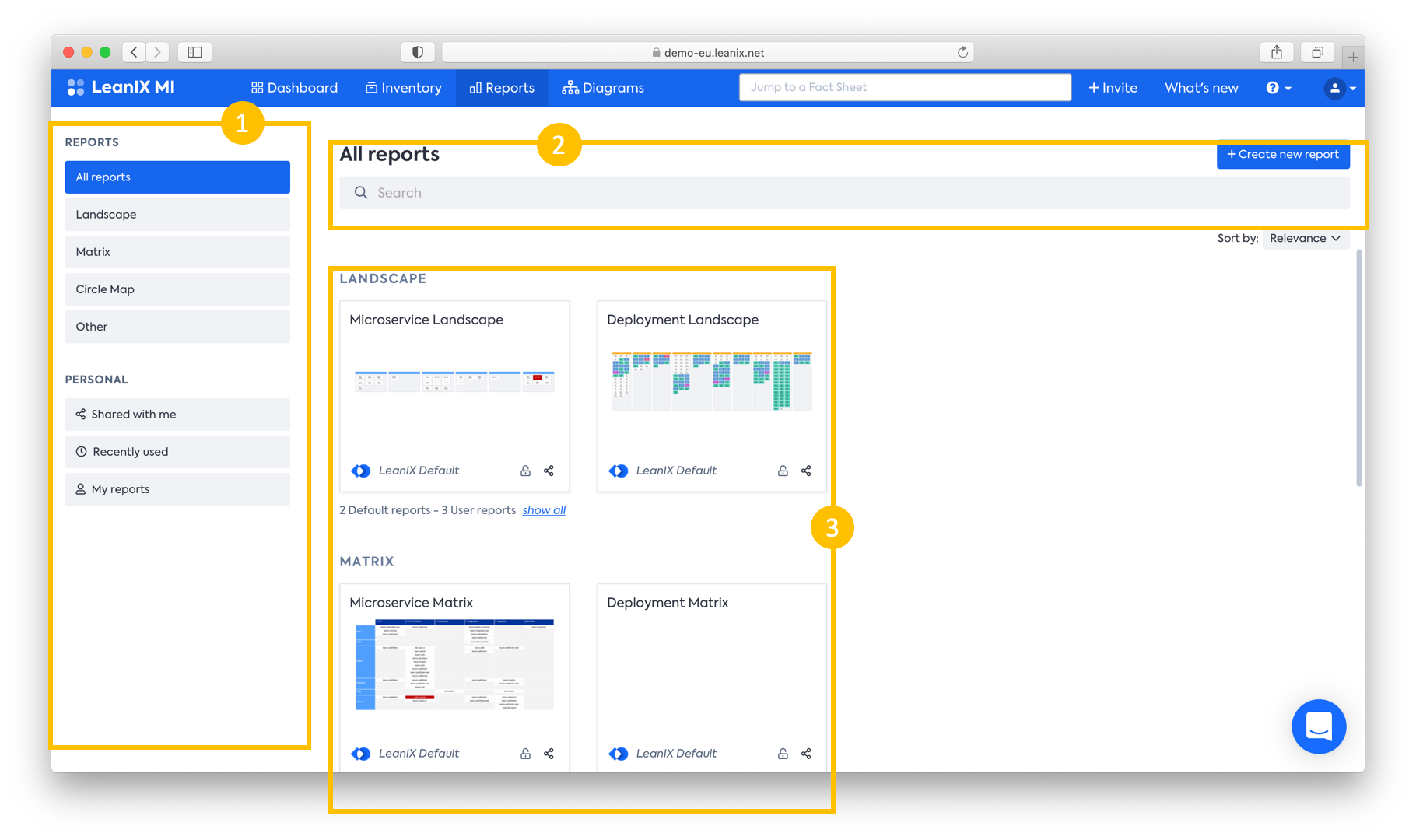
Task: Toggle the Safari sidebar button
Action: point(195,52)
